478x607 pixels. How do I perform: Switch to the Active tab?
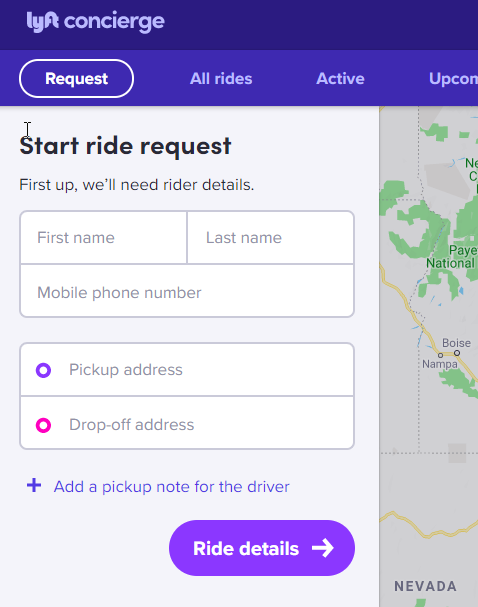340,79
